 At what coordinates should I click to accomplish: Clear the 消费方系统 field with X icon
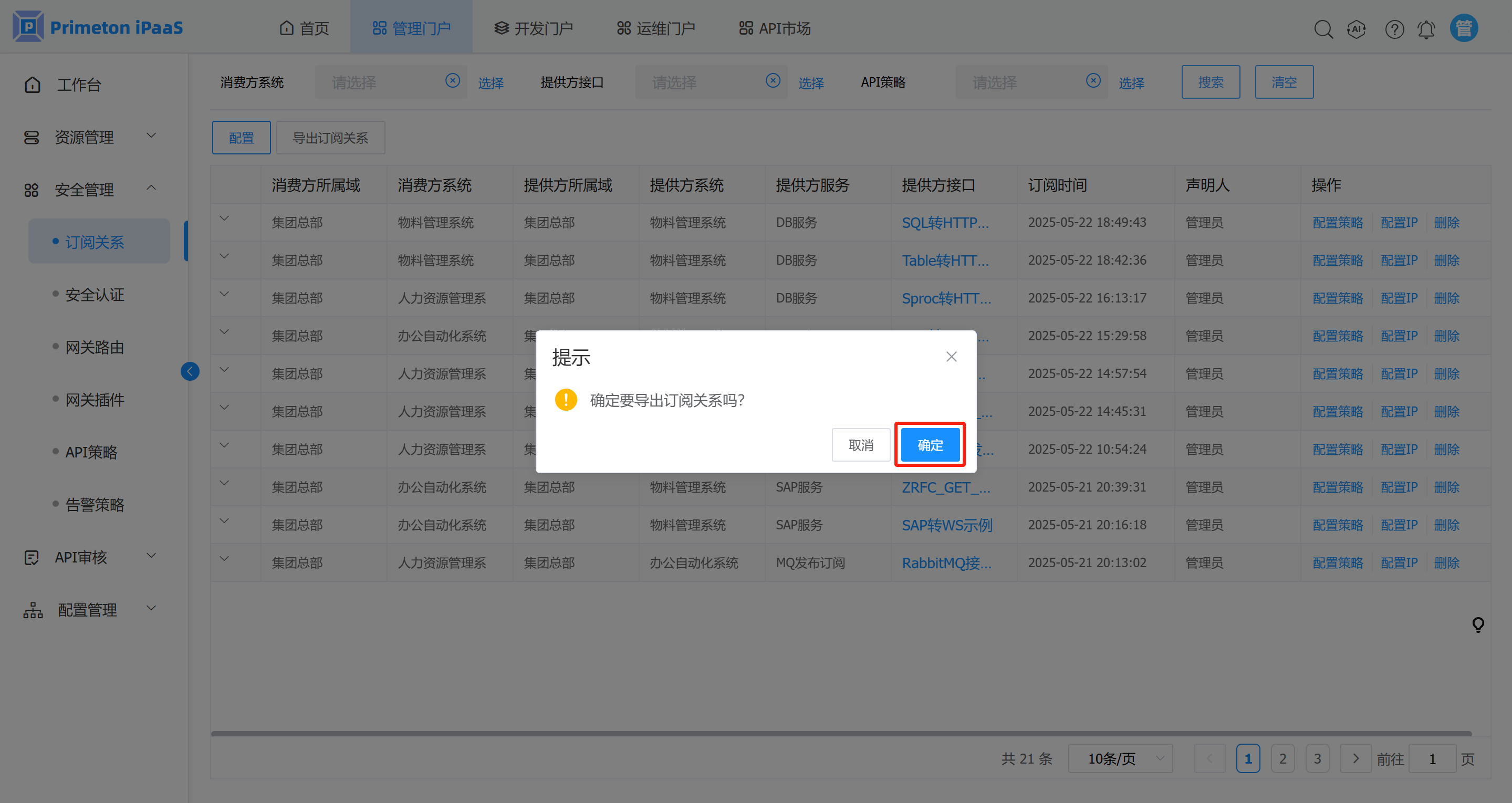click(x=453, y=80)
